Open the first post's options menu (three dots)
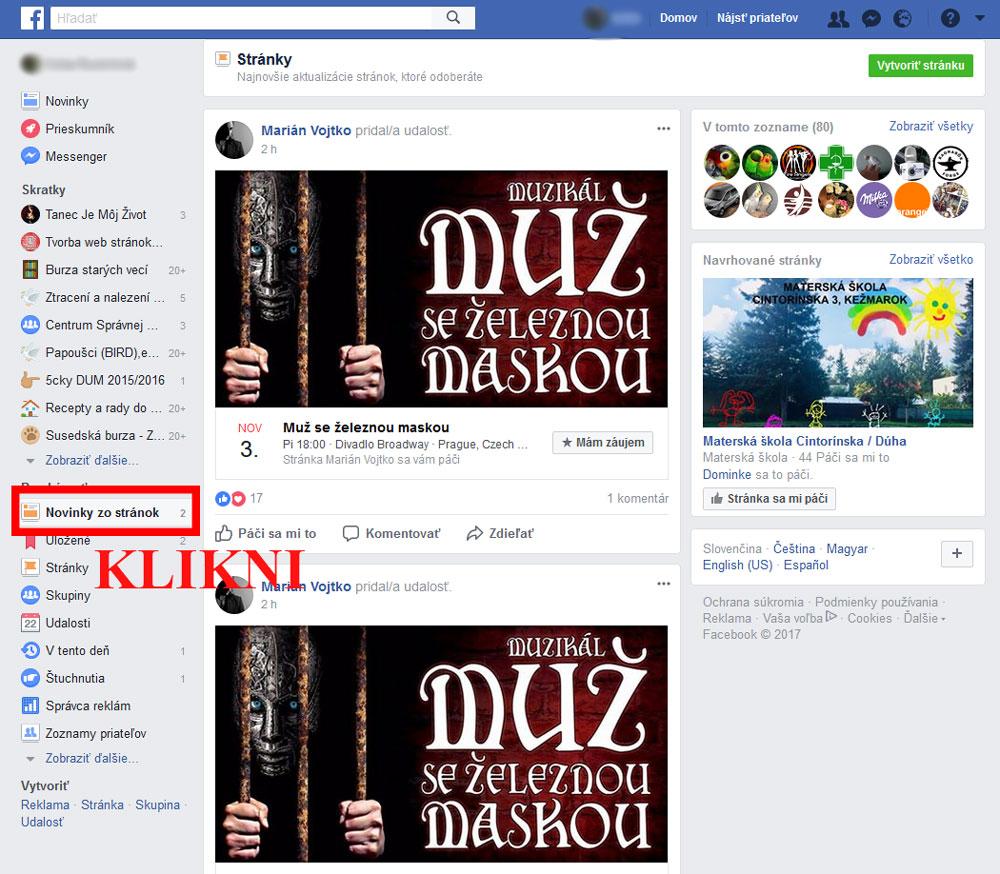The image size is (1000, 874). [663, 128]
